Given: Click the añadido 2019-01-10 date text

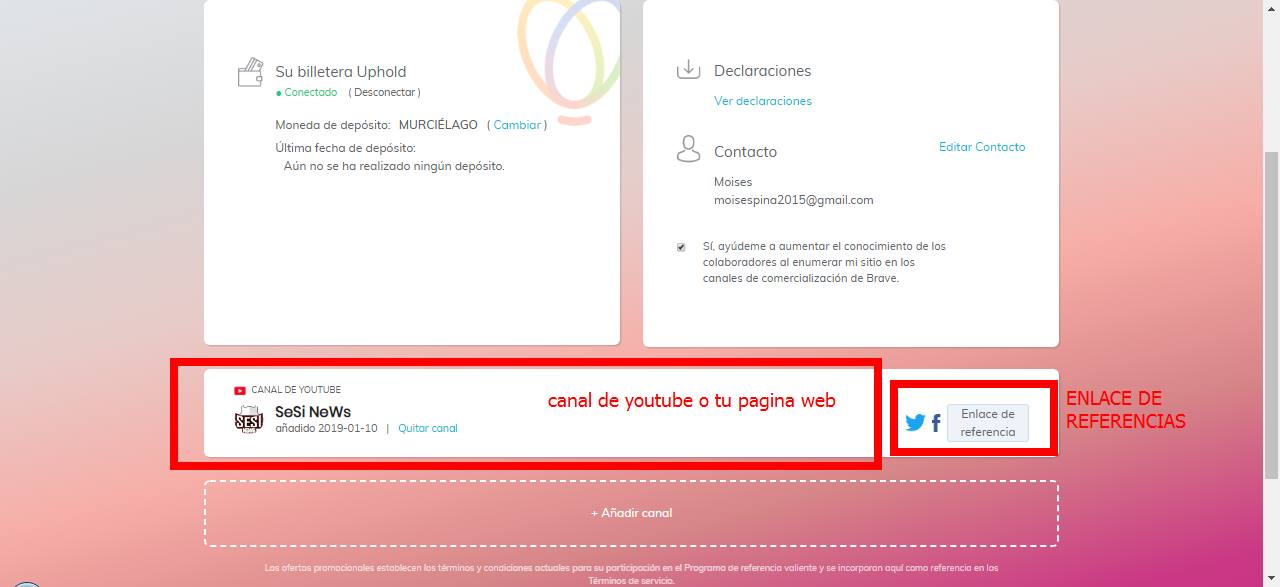Looking at the screenshot, I should (326, 428).
